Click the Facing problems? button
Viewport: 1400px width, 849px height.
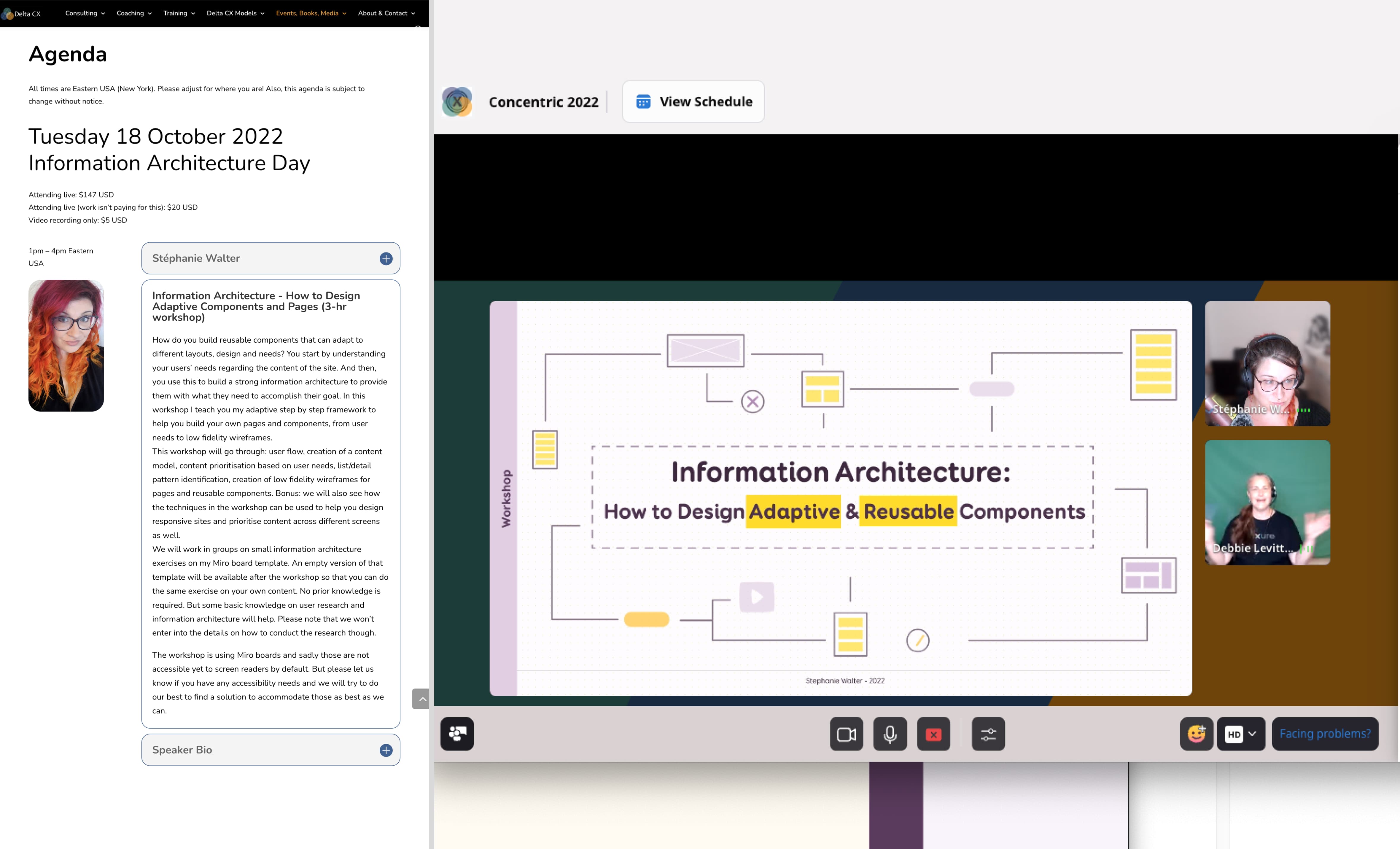(x=1324, y=734)
